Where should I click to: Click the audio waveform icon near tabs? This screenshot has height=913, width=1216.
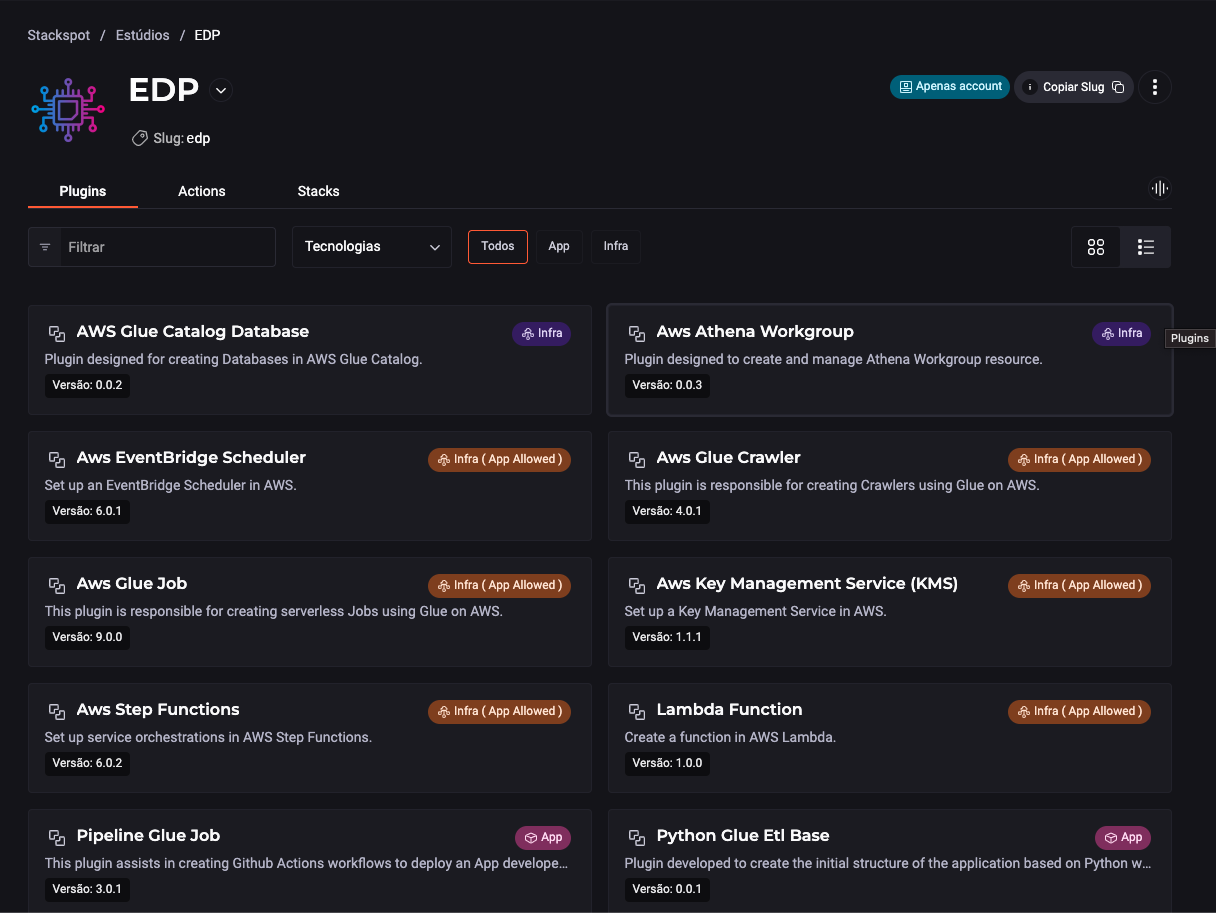pyautogui.click(x=1160, y=188)
